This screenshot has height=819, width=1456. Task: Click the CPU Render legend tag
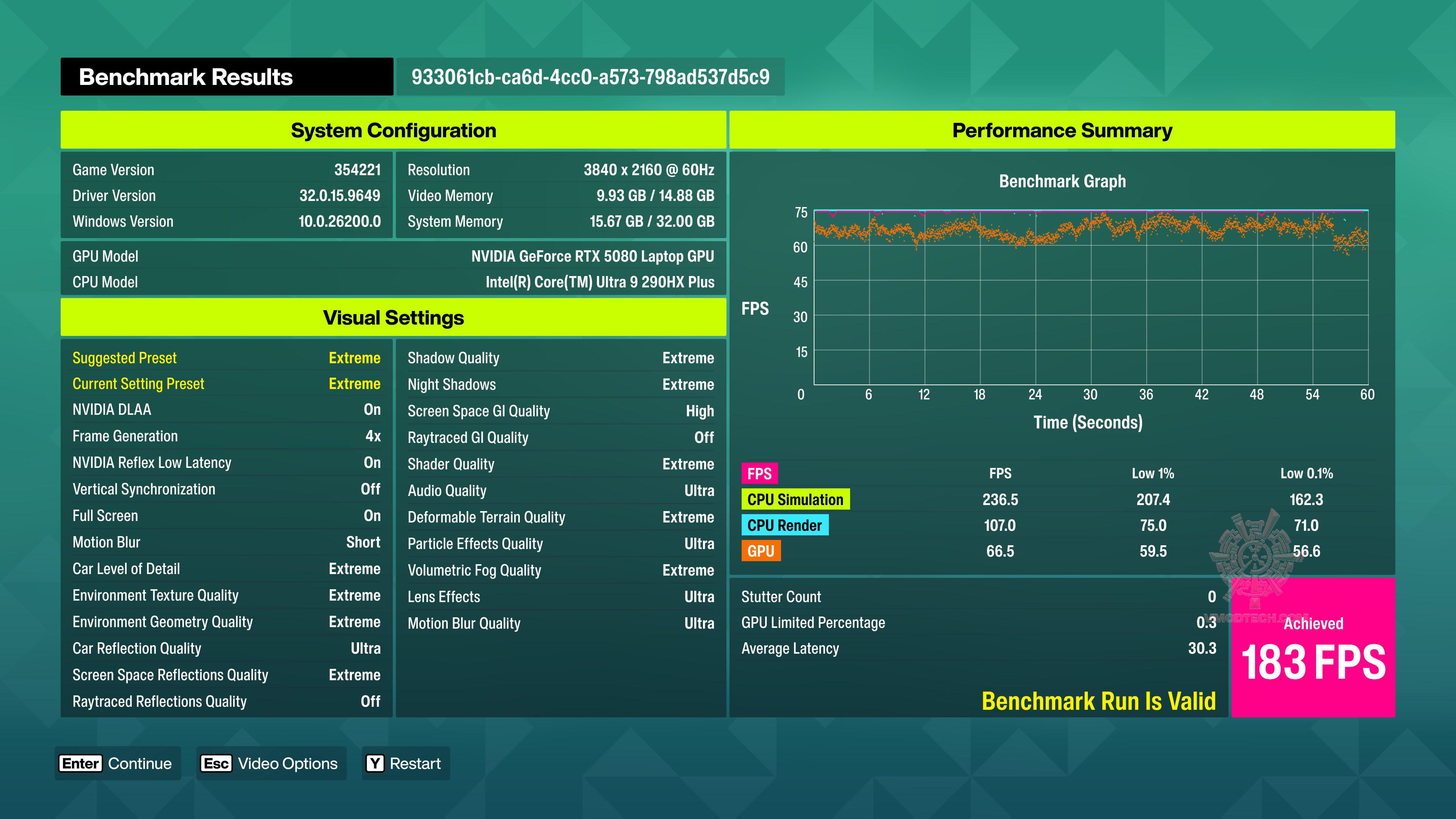(x=784, y=525)
